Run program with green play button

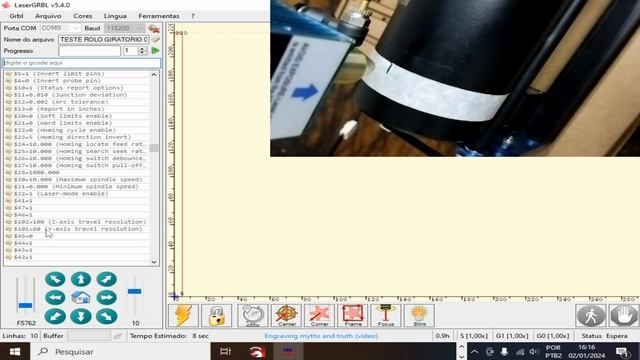coord(155,51)
